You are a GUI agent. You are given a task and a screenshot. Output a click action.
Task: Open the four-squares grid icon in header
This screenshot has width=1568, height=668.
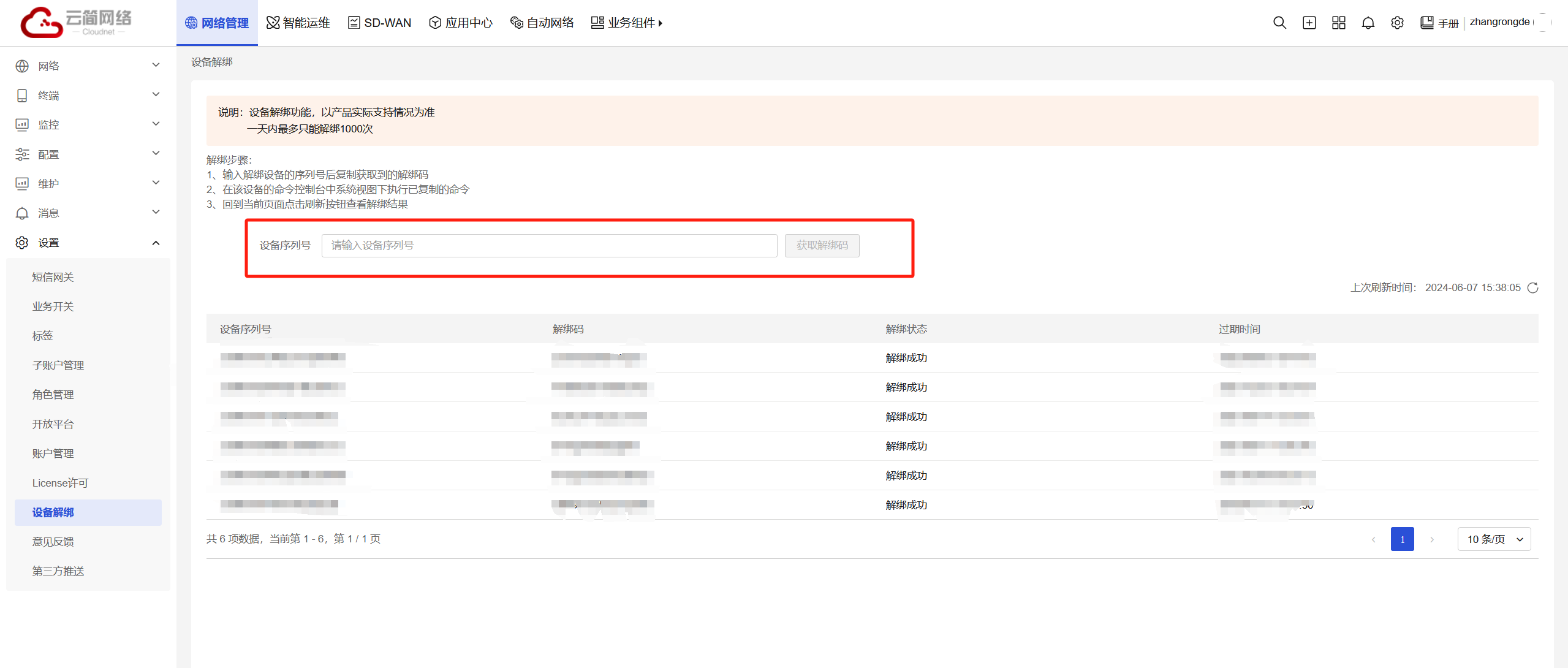point(1338,23)
